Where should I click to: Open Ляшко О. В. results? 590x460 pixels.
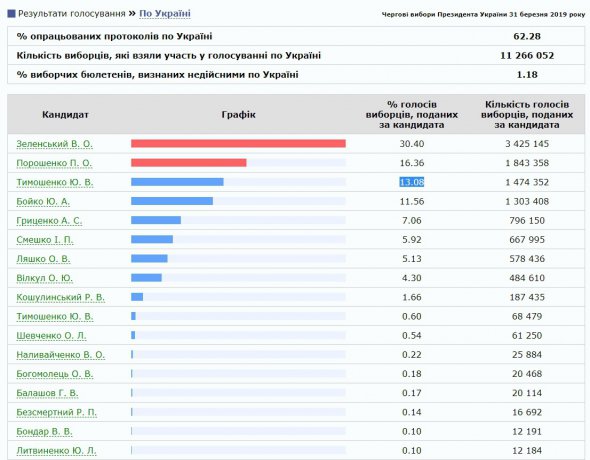click(x=43, y=259)
